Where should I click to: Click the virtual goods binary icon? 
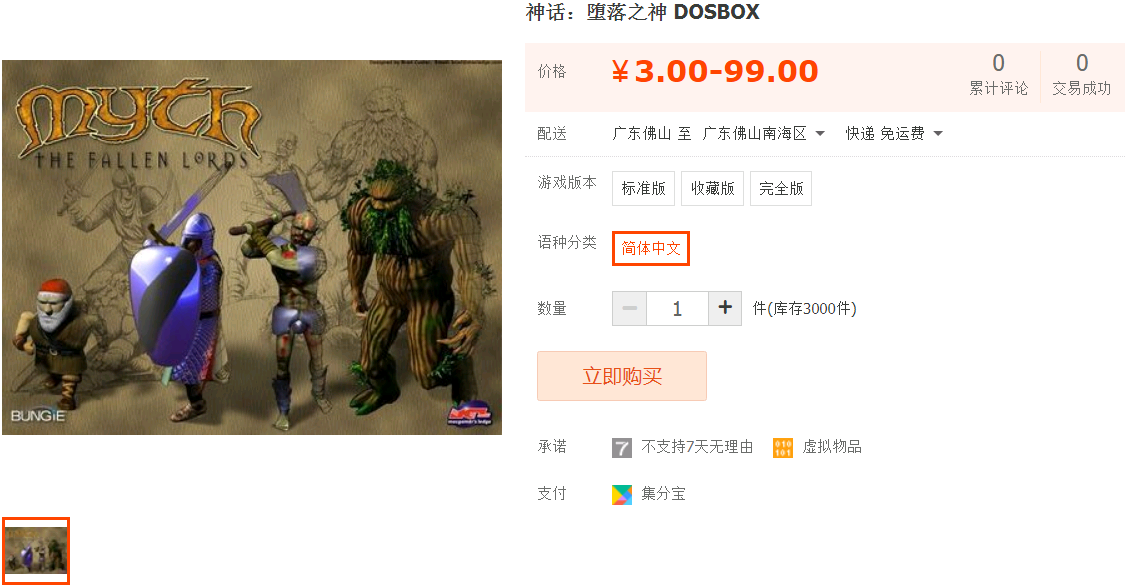click(783, 448)
